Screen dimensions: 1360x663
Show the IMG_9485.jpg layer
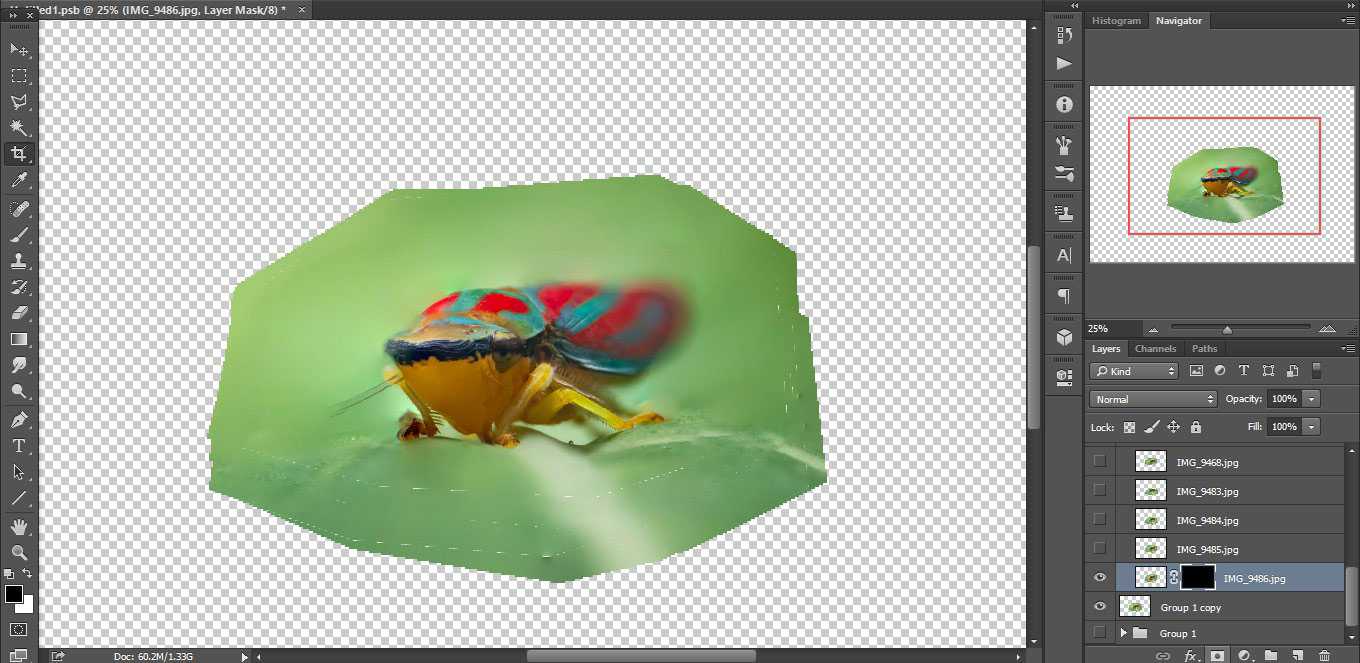(1100, 548)
